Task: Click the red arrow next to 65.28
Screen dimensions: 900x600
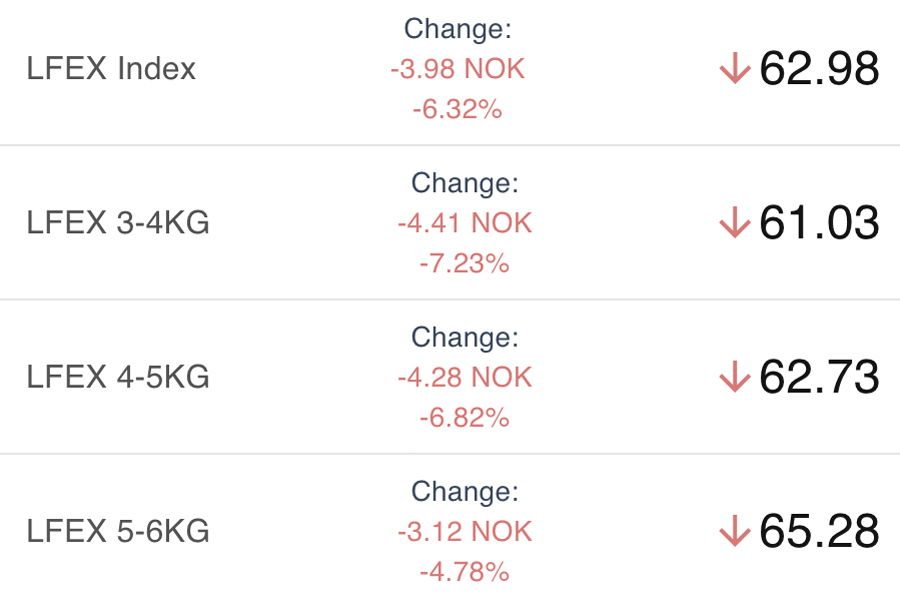Action: [x=734, y=531]
